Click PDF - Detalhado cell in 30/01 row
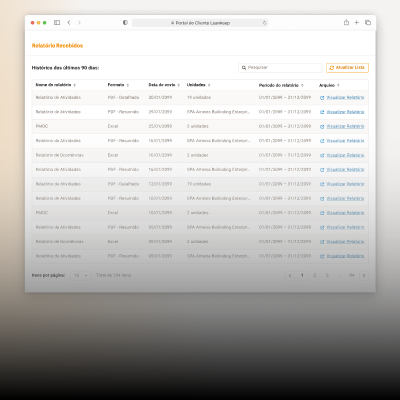Image resolution: width=400 pixels, height=400 pixels. (123, 98)
